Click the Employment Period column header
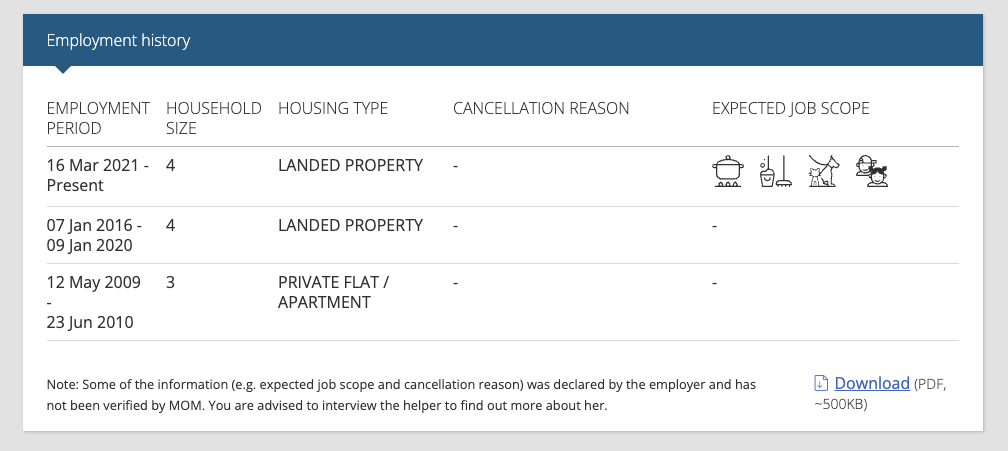The height and width of the screenshot is (451, 1008). [x=98, y=118]
